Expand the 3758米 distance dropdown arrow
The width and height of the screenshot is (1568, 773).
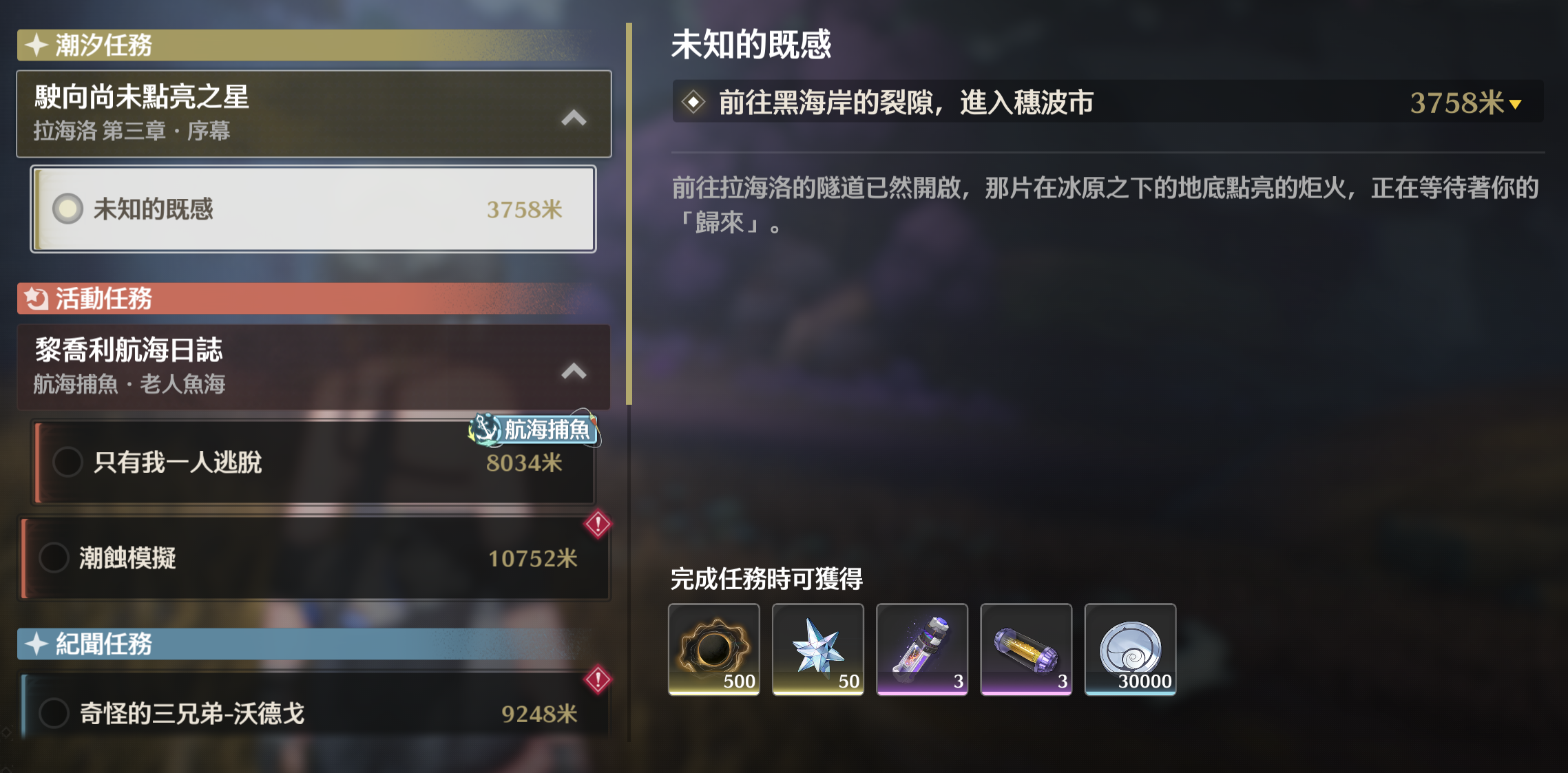[1515, 105]
